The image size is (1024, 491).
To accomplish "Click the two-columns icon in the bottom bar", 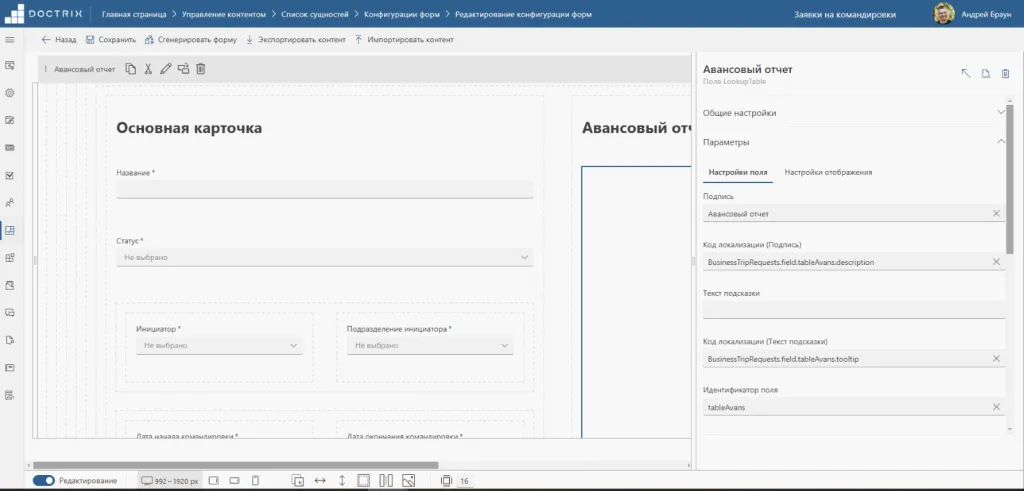I will [386, 481].
